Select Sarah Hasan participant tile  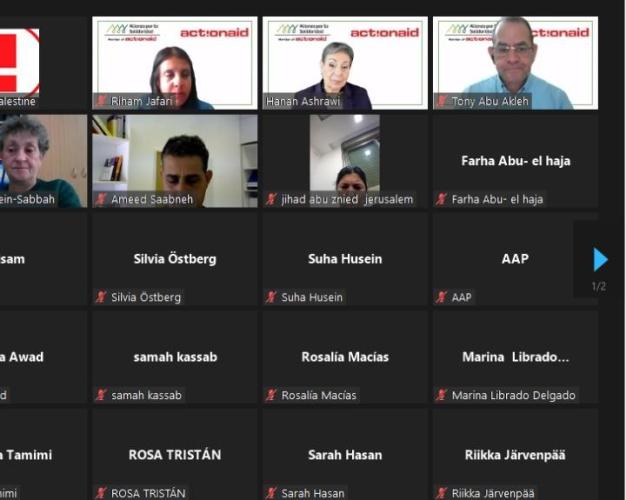point(345,454)
